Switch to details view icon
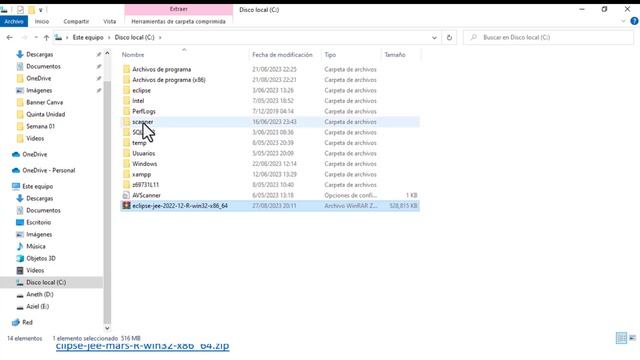Screen dimensions: 640x360 (621, 338)
